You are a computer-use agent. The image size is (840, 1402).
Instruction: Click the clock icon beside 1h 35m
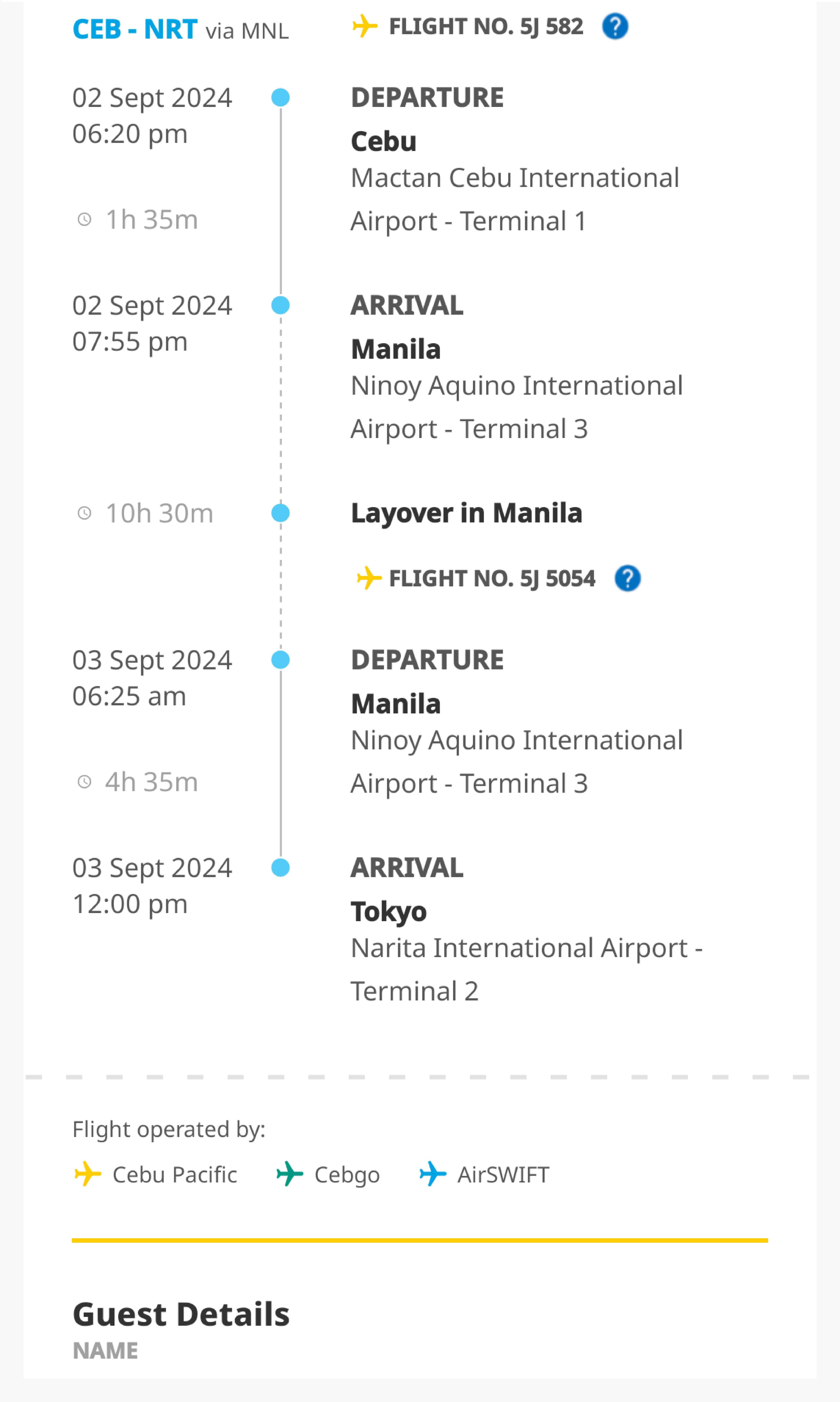pos(84,220)
